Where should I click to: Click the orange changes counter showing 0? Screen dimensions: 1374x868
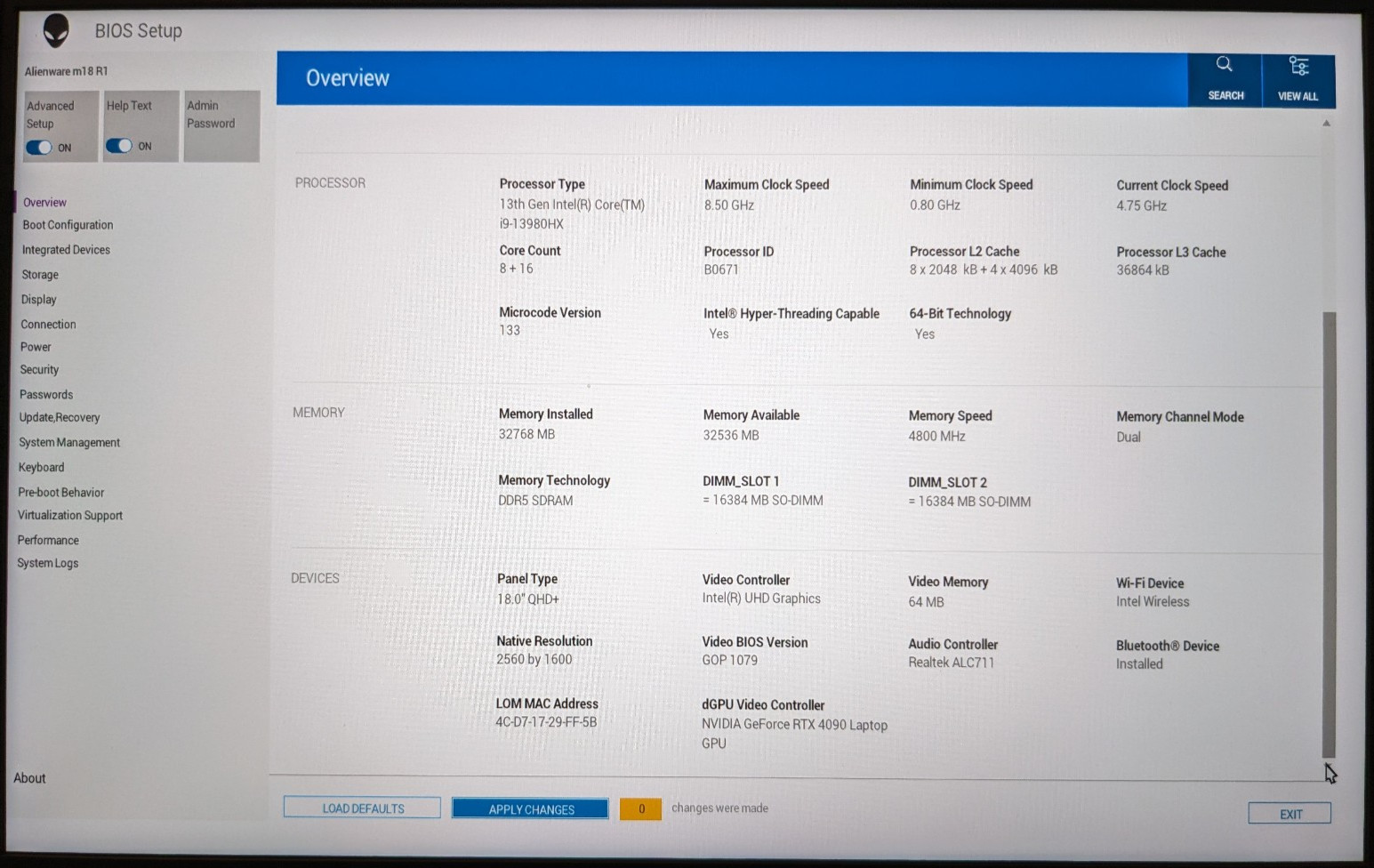(640, 808)
